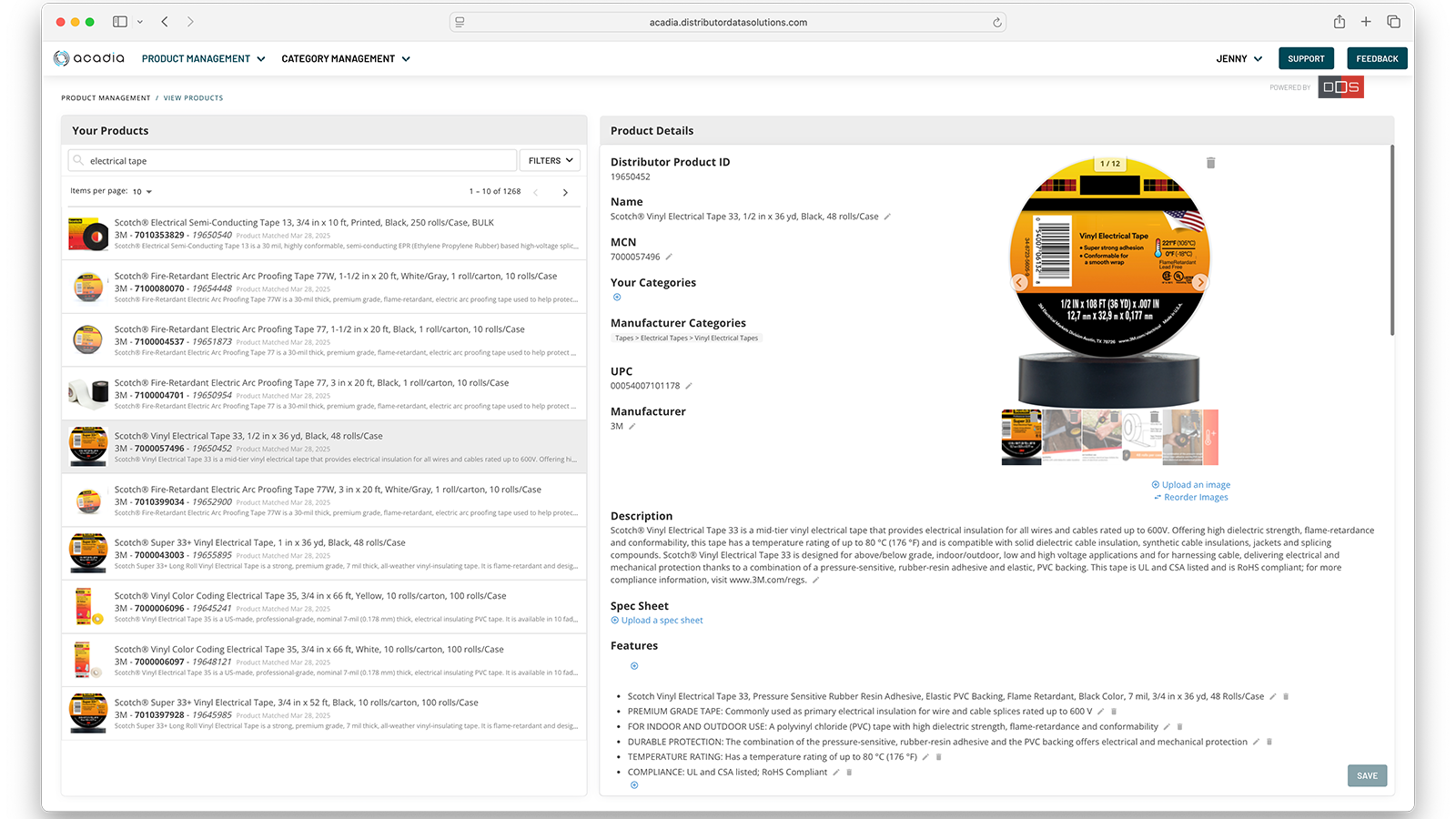Edit the Manufacturer field pencil icon

click(631, 426)
